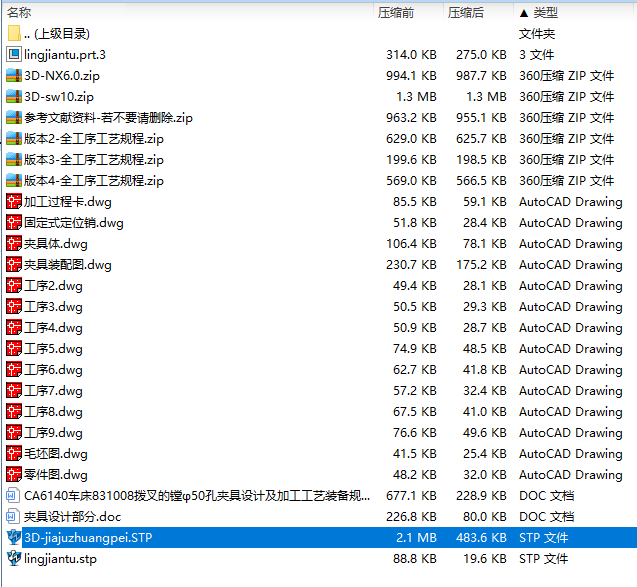Select file name 工序2.dwg
The width and height of the screenshot is (637, 587).
pyautogui.click(x=53, y=286)
